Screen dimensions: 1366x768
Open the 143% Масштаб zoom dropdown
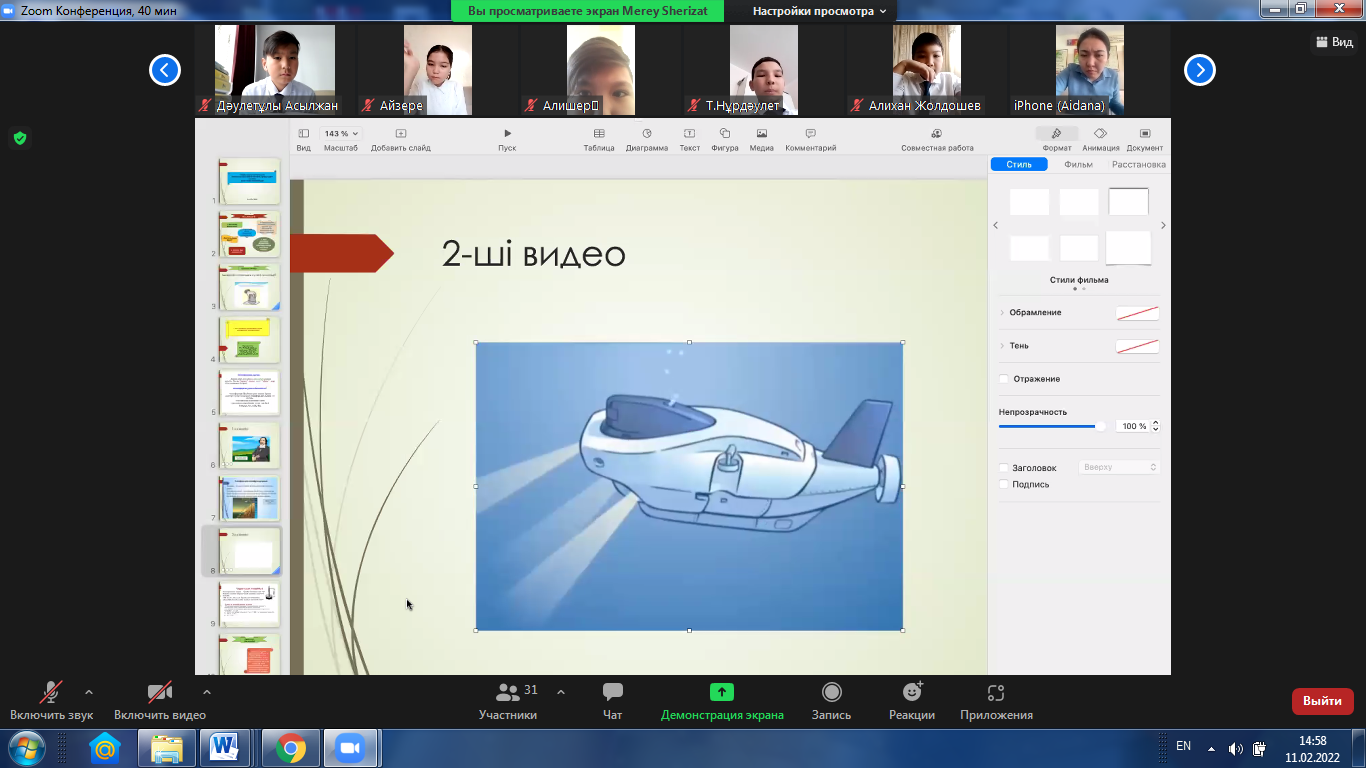(x=340, y=133)
